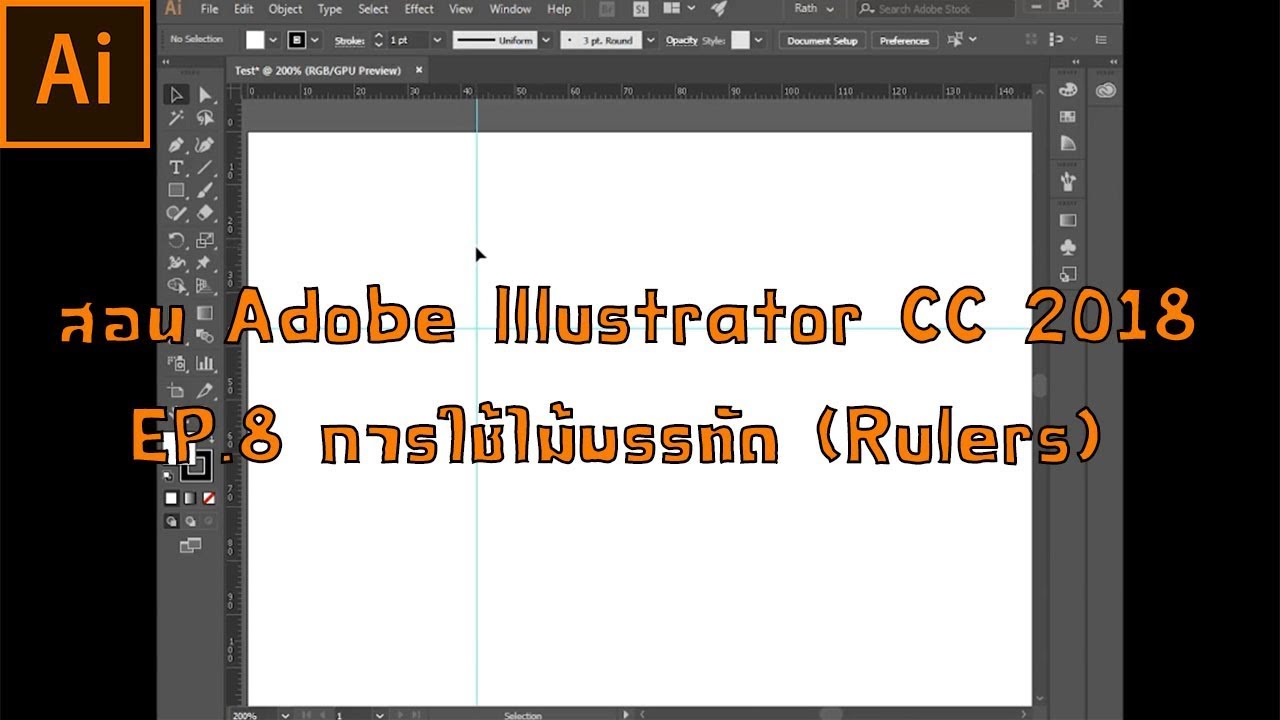The width and height of the screenshot is (1280, 720).
Task: Select the Gradient tool in toolbar
Action: coord(205,313)
